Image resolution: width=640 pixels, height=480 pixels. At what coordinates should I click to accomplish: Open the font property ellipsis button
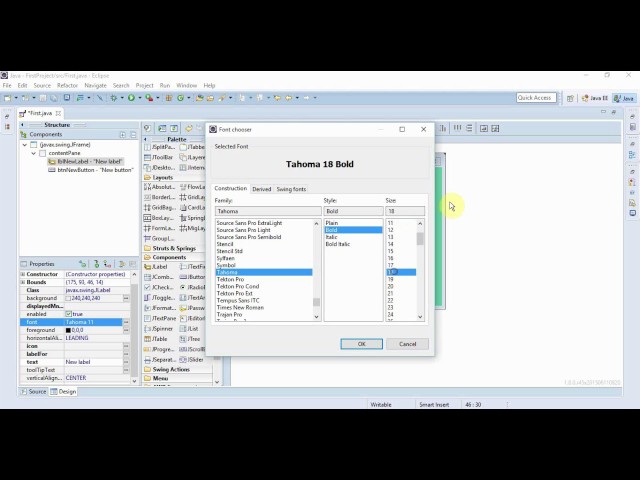[126, 322]
